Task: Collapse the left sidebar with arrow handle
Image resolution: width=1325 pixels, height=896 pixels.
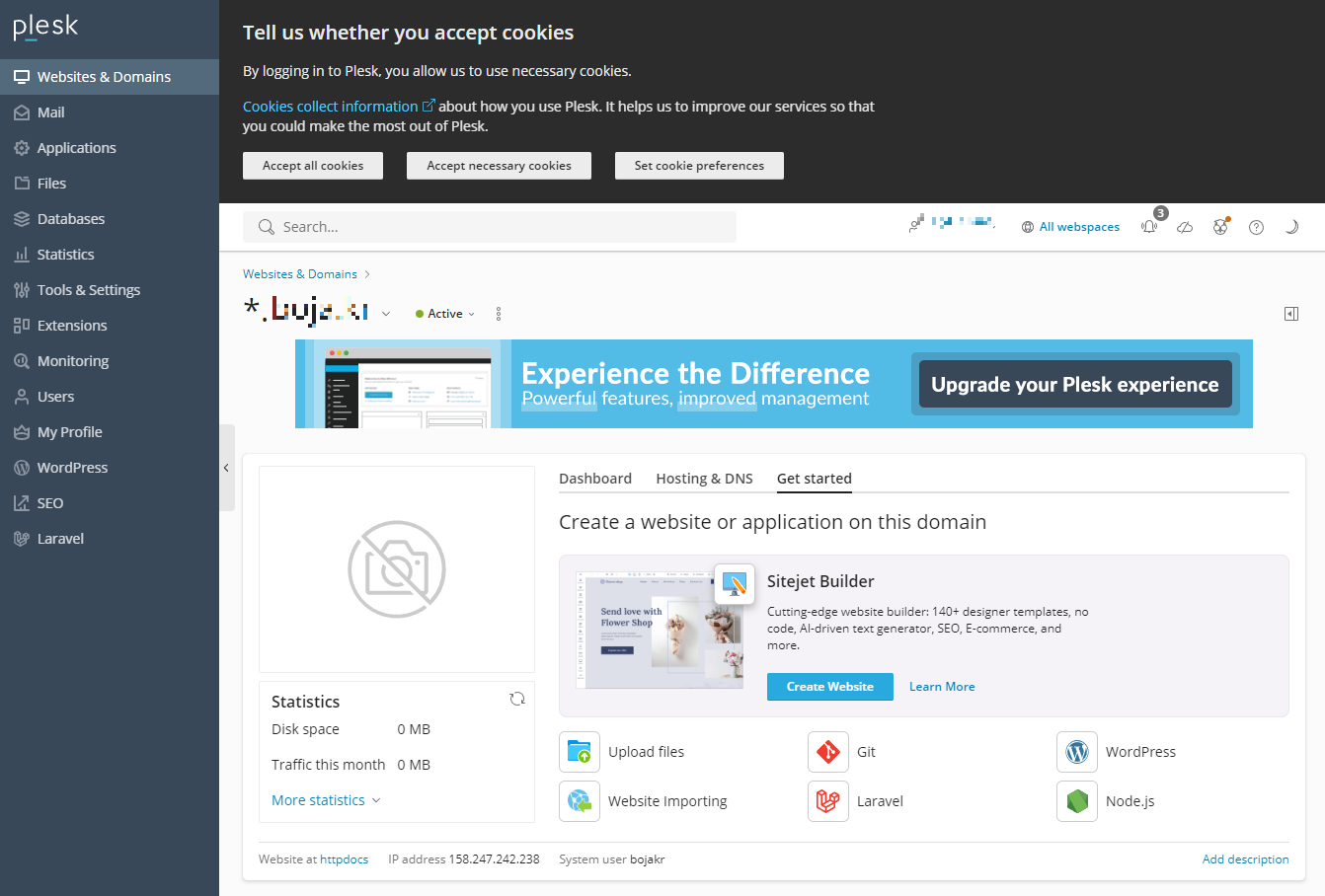Action: 227,468
